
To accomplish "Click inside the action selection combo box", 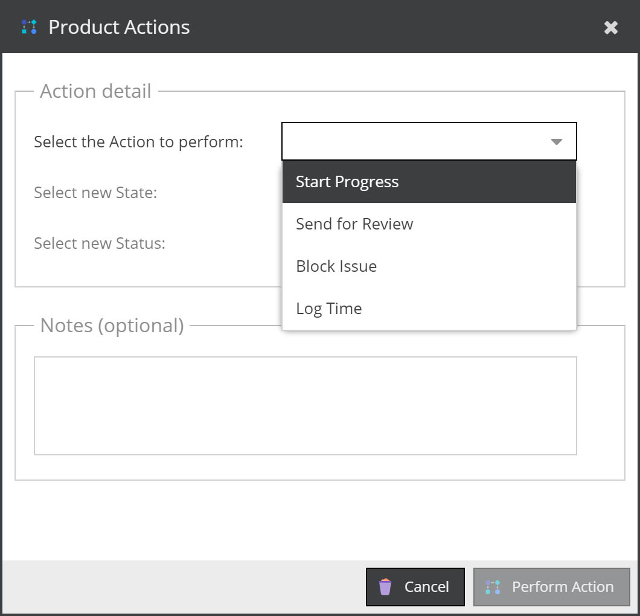I will tap(415, 142).
